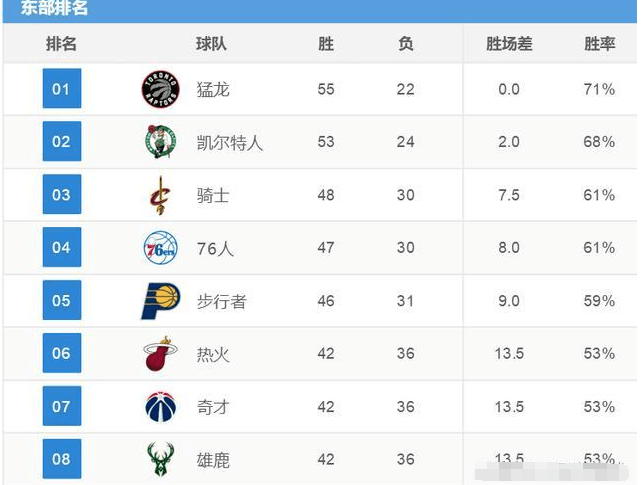The height and width of the screenshot is (485, 641).
Task: Click the 08 rank badge
Action: click(x=62, y=459)
